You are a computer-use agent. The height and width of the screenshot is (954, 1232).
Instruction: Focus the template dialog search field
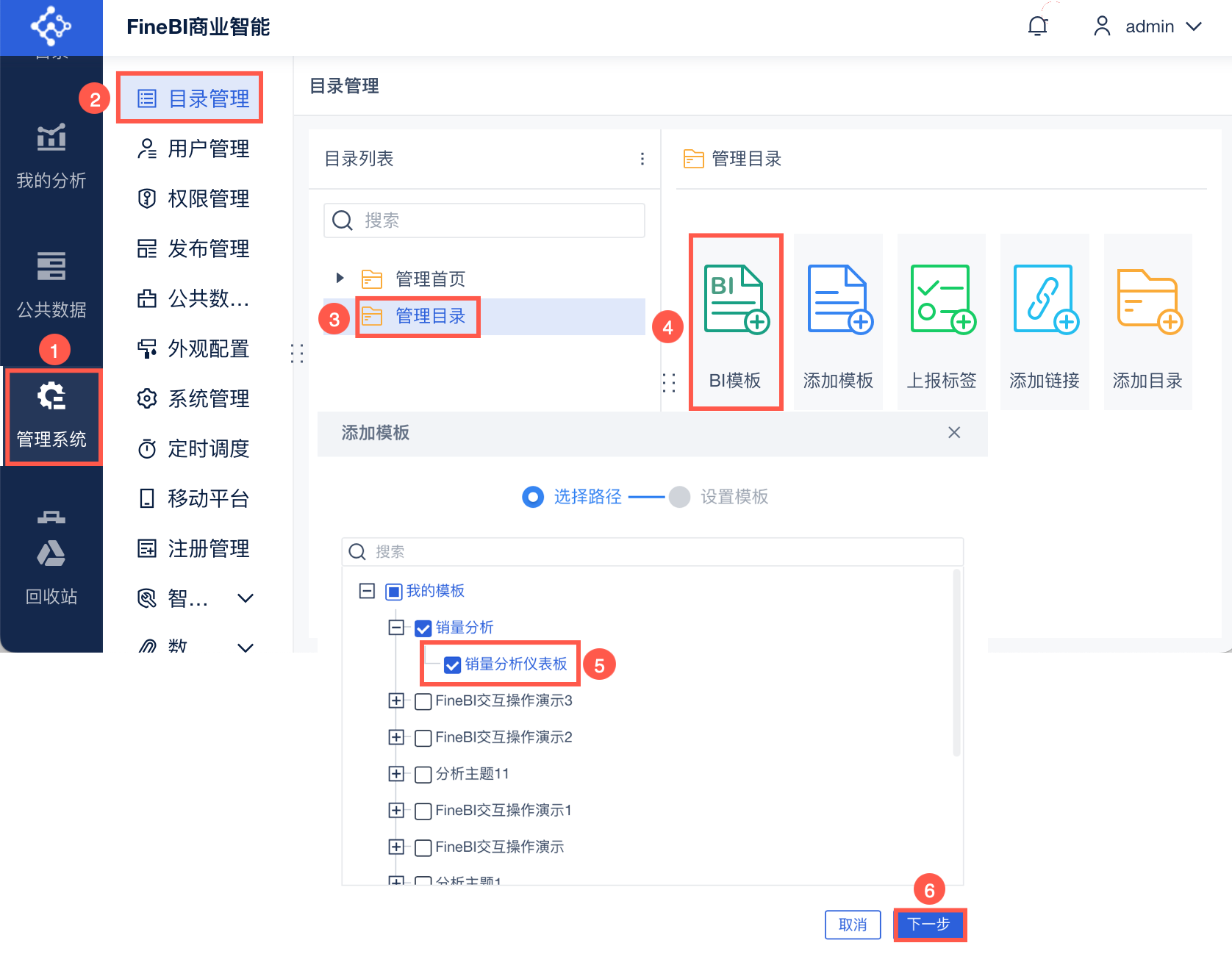click(x=653, y=552)
